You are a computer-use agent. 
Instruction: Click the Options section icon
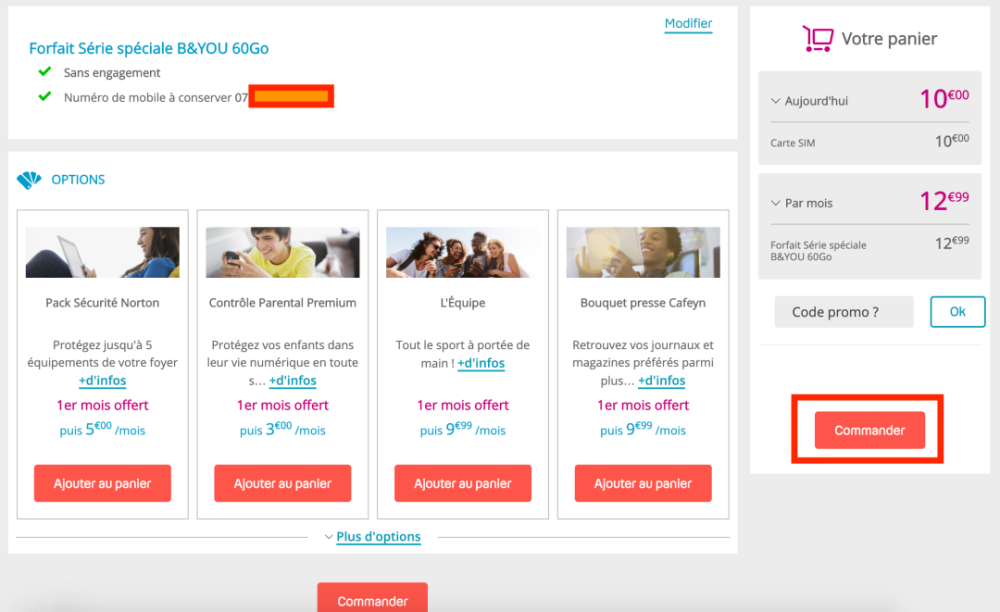tap(29, 180)
